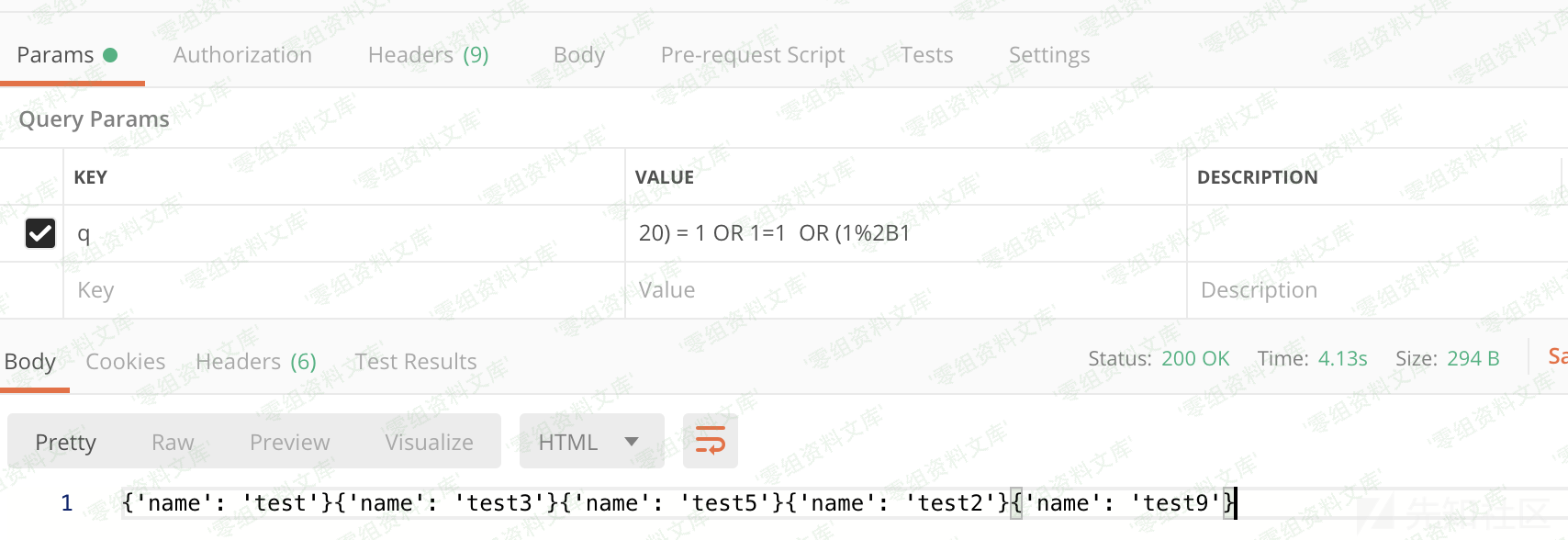Click the q parameter value field

pyautogui.click(x=904, y=233)
